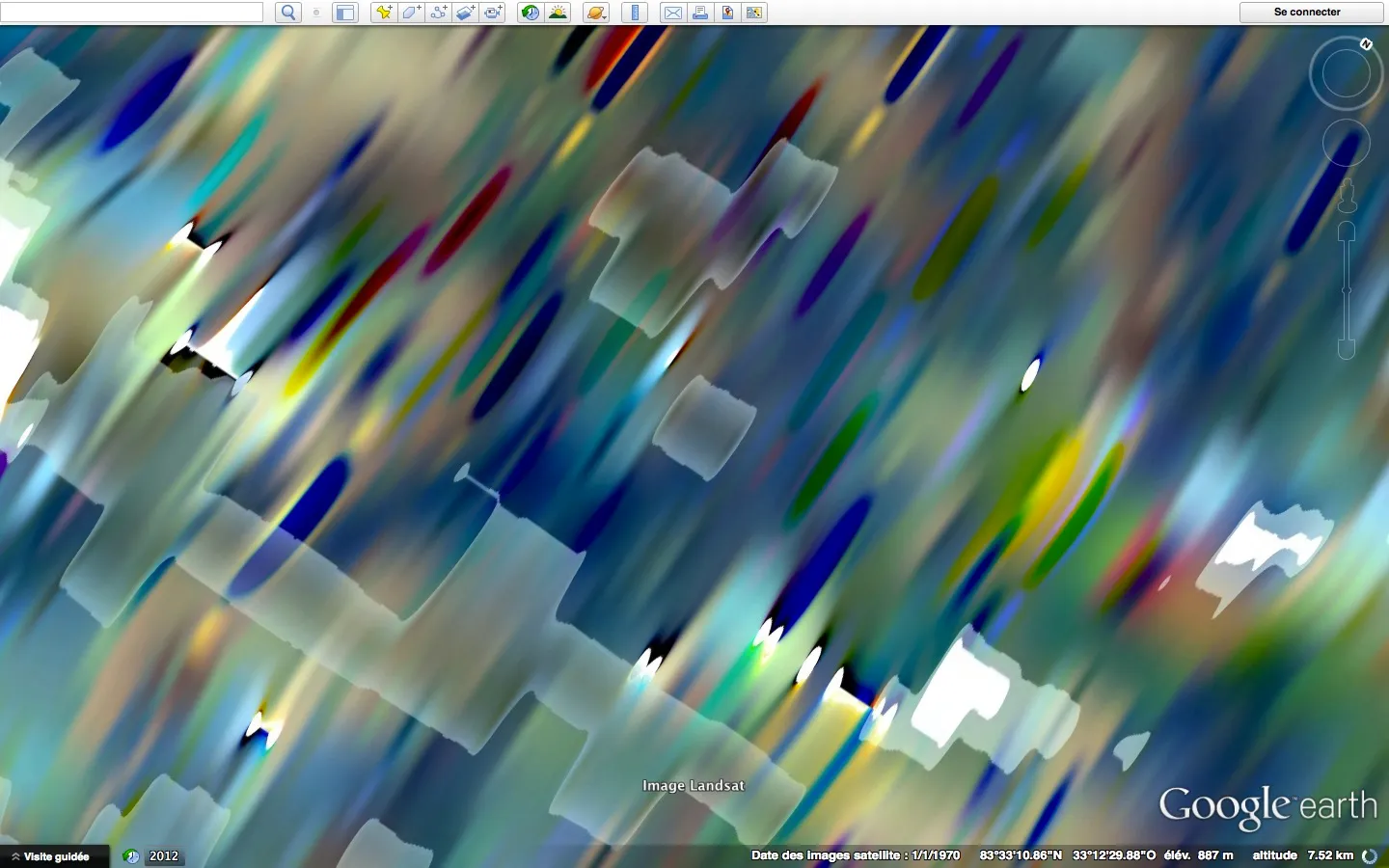1389x868 pixels.
Task: Open the planet switcher dropdown
Action: coord(596,13)
